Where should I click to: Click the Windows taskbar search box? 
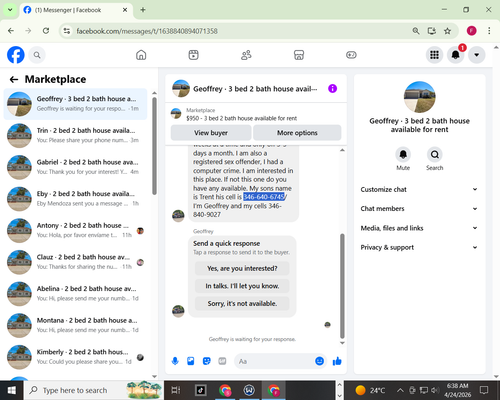tap(93, 390)
